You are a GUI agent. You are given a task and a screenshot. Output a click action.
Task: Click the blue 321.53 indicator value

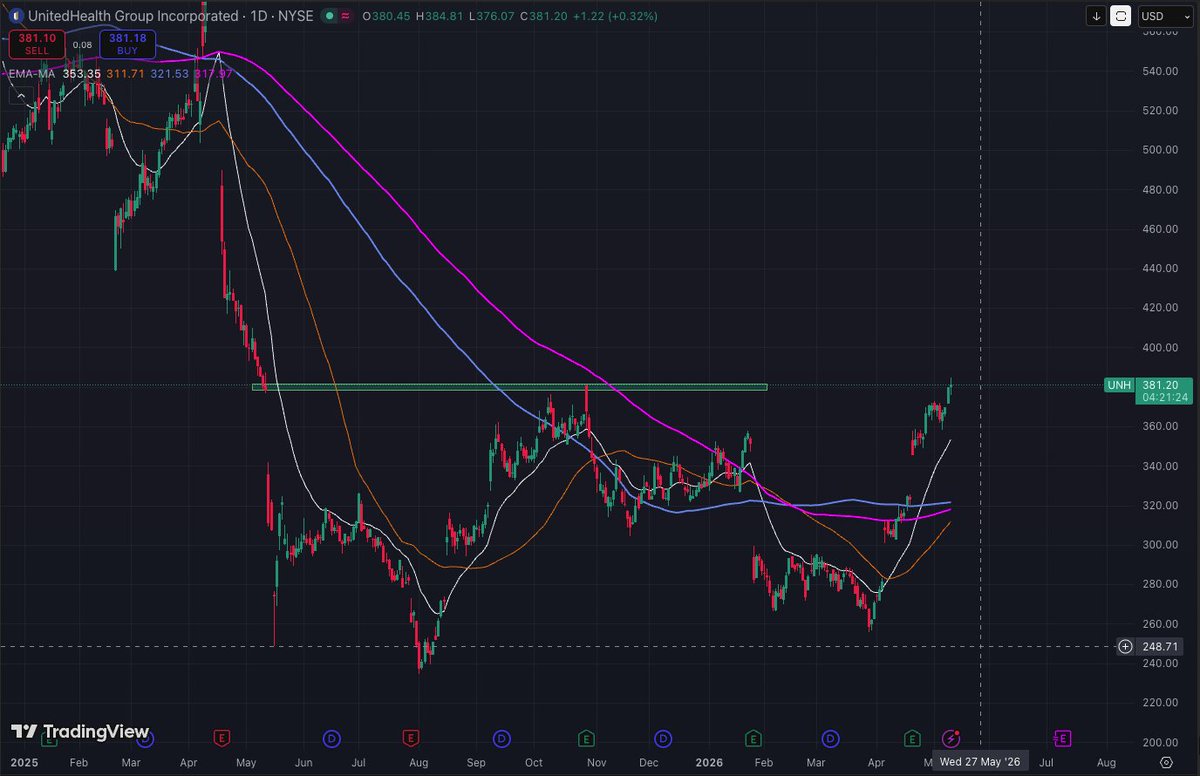[170, 73]
